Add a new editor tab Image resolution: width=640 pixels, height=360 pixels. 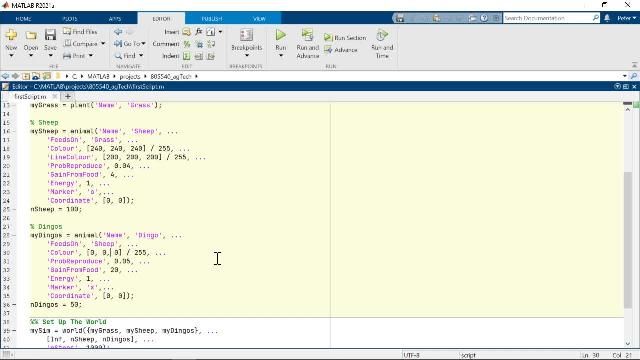click(x=68, y=97)
